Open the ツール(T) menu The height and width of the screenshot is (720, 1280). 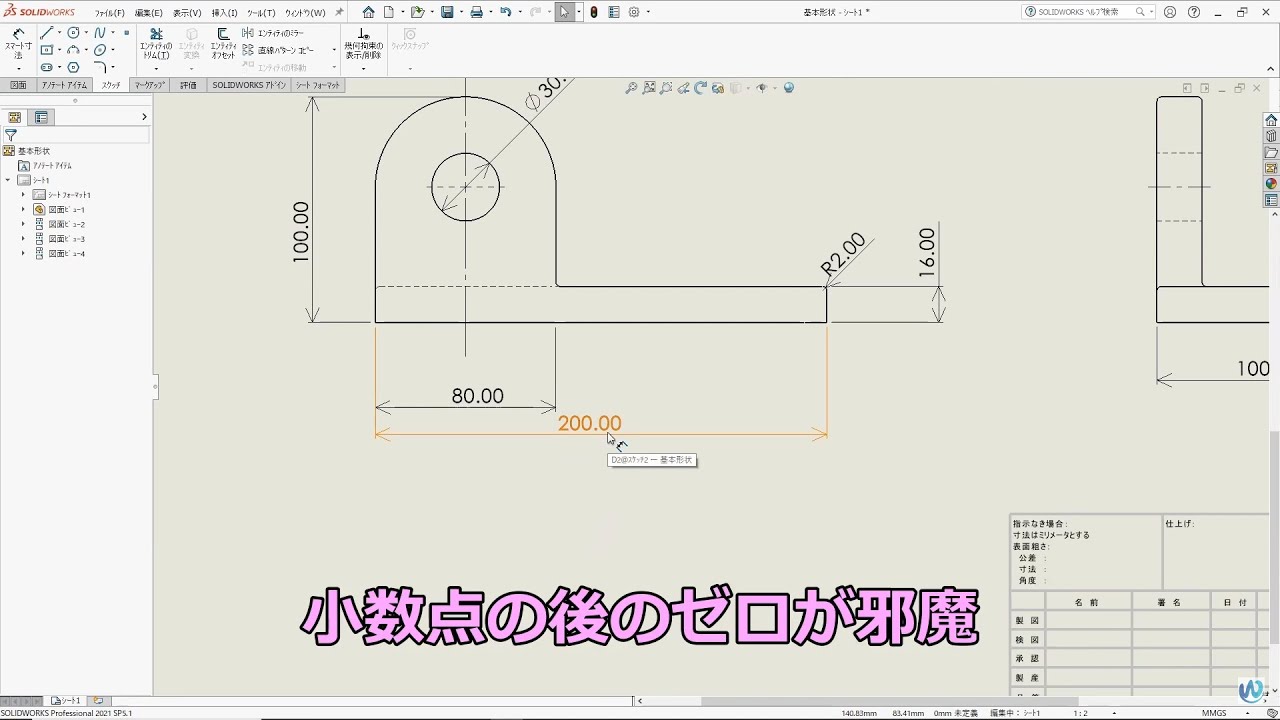261,13
